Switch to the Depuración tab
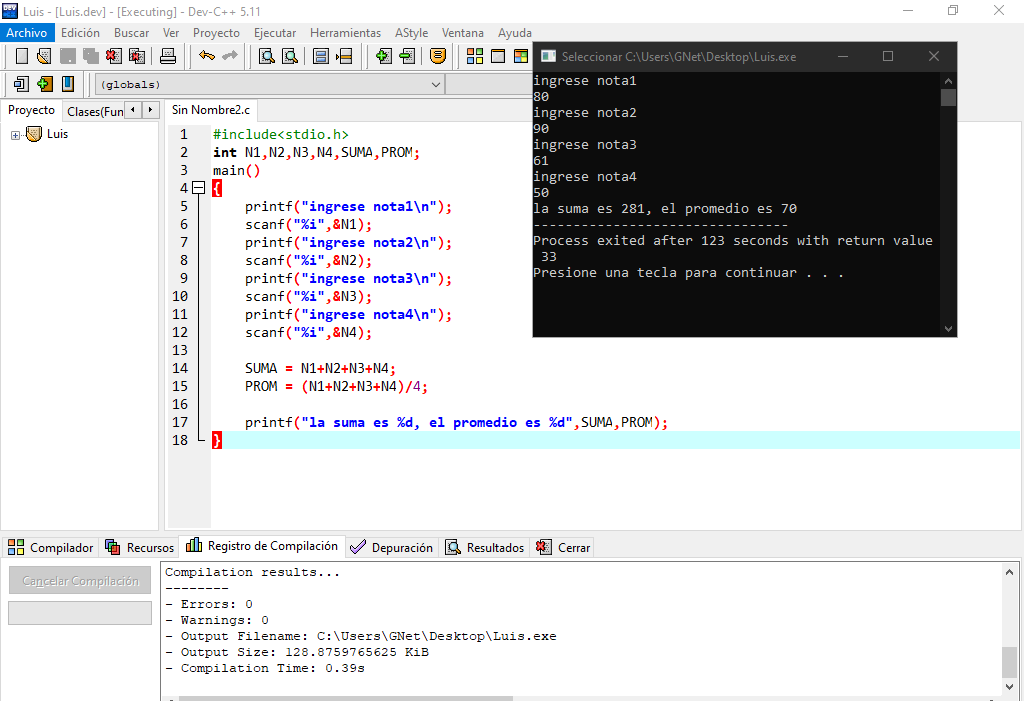 point(393,547)
